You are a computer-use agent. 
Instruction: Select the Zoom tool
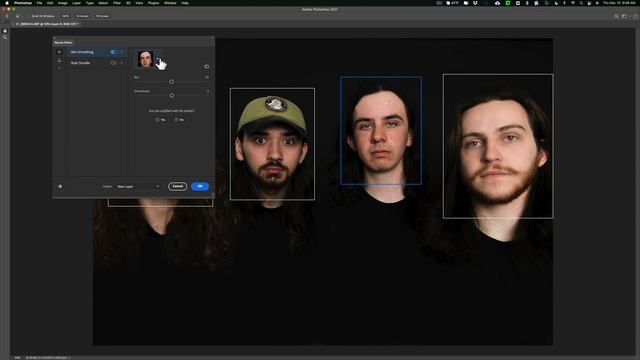click(x=5, y=37)
